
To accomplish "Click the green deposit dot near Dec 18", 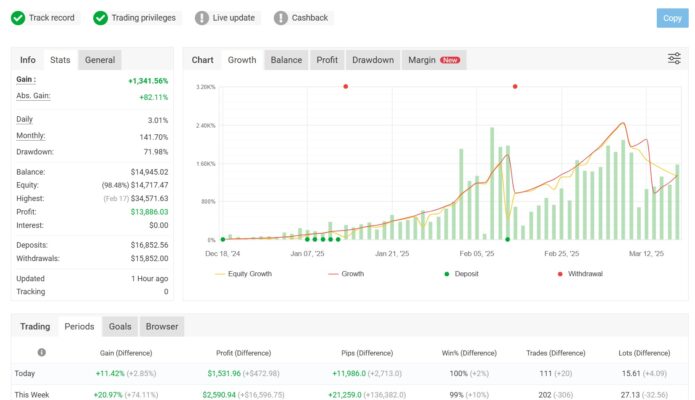I will pyautogui.click(x=222, y=239).
